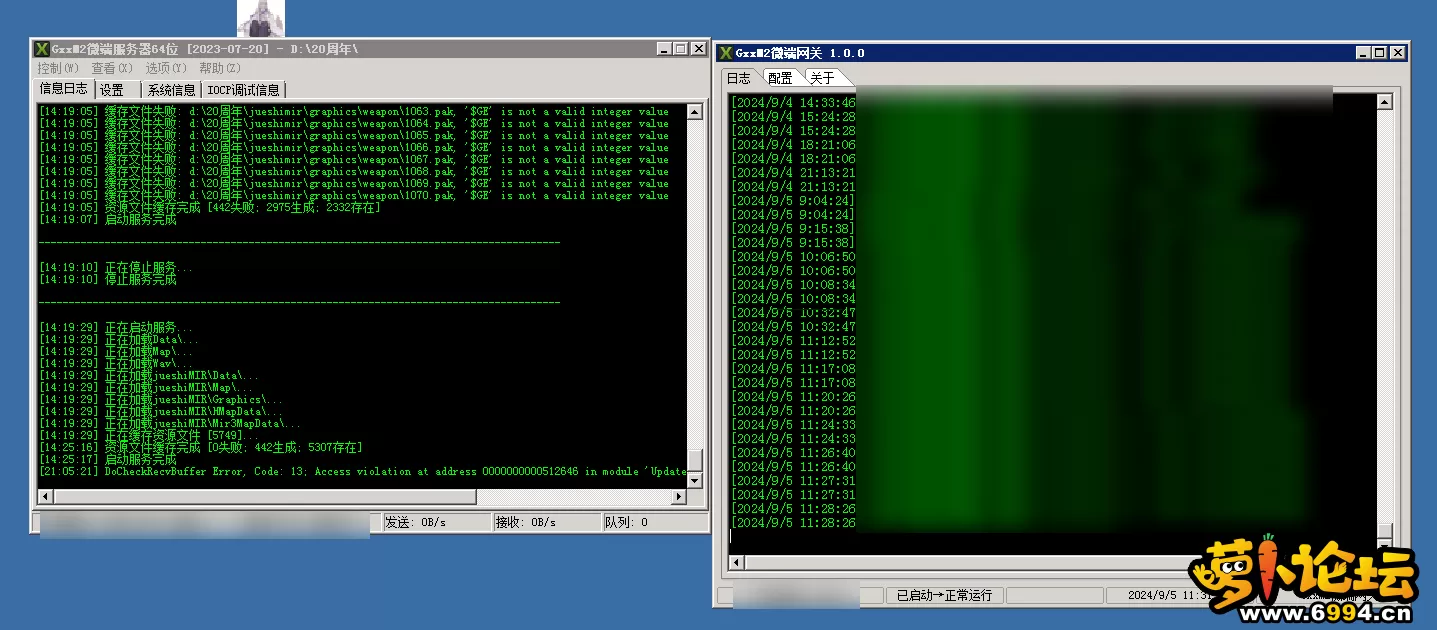Show the 关于 tab in gateway window
The height and width of the screenshot is (630, 1437).
point(822,78)
